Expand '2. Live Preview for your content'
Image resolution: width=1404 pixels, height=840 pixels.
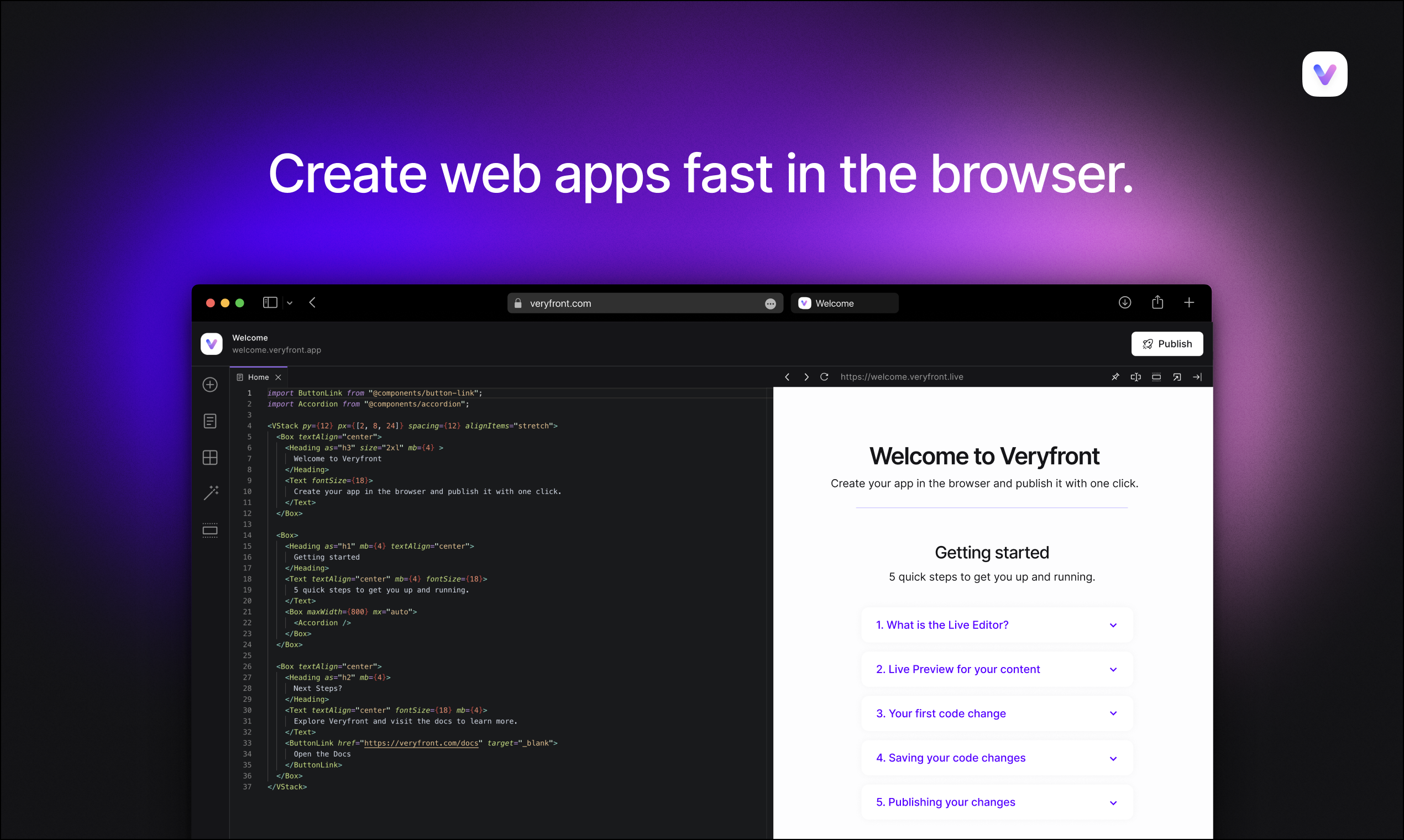pyautogui.click(x=997, y=669)
